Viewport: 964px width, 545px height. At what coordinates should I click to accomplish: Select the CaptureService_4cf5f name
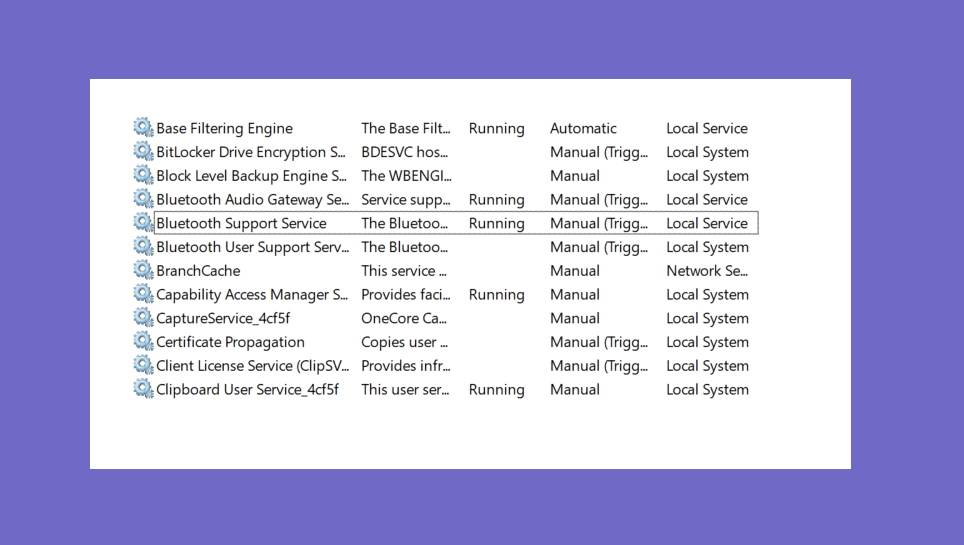coord(223,318)
